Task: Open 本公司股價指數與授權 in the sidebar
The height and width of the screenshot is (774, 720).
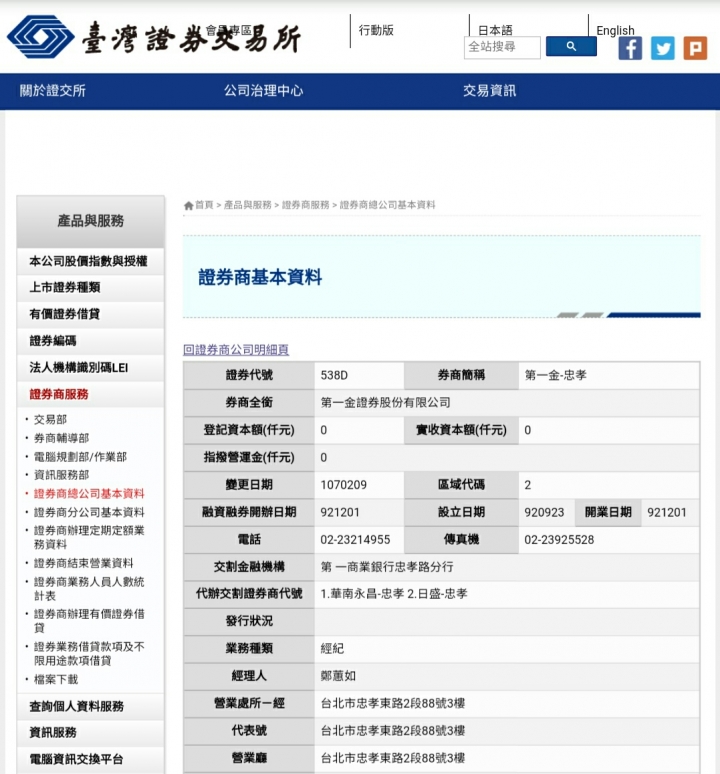Action: pos(91,261)
